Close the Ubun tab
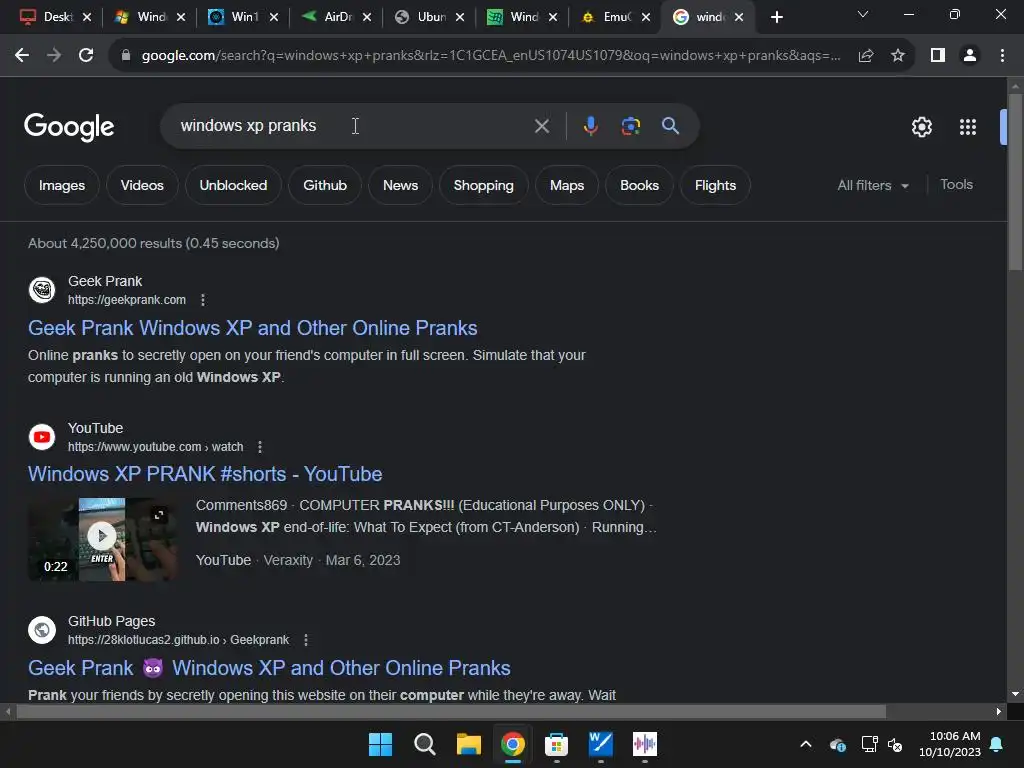Viewport: 1024px width, 768px height. [x=460, y=17]
